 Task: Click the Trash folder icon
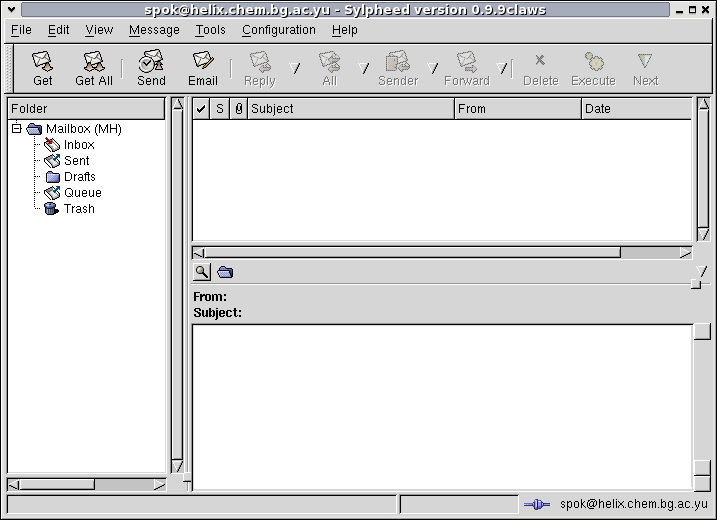[x=51, y=209]
